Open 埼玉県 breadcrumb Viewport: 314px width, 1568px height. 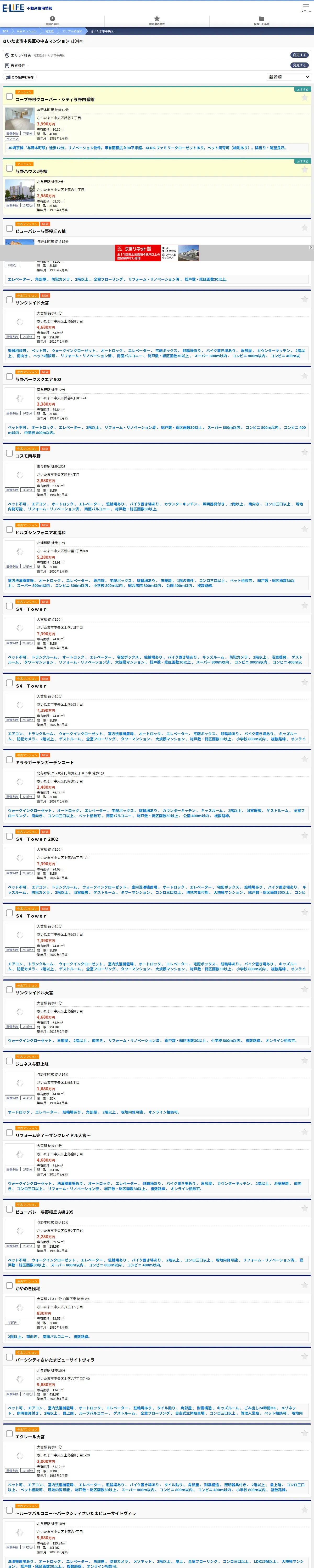coord(49,31)
